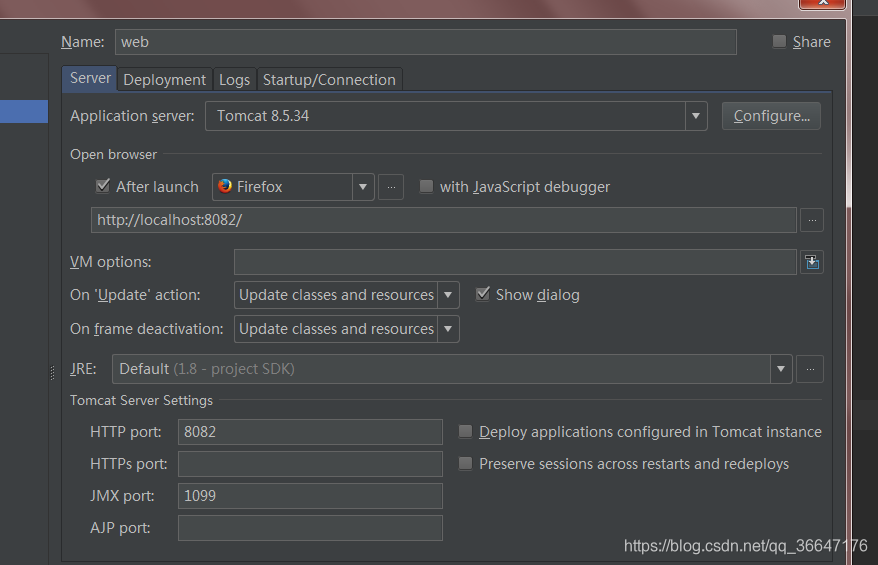Screen dimensions: 878x565
Task: Enable with JavaScript debugger checkbox
Action: 426,186
